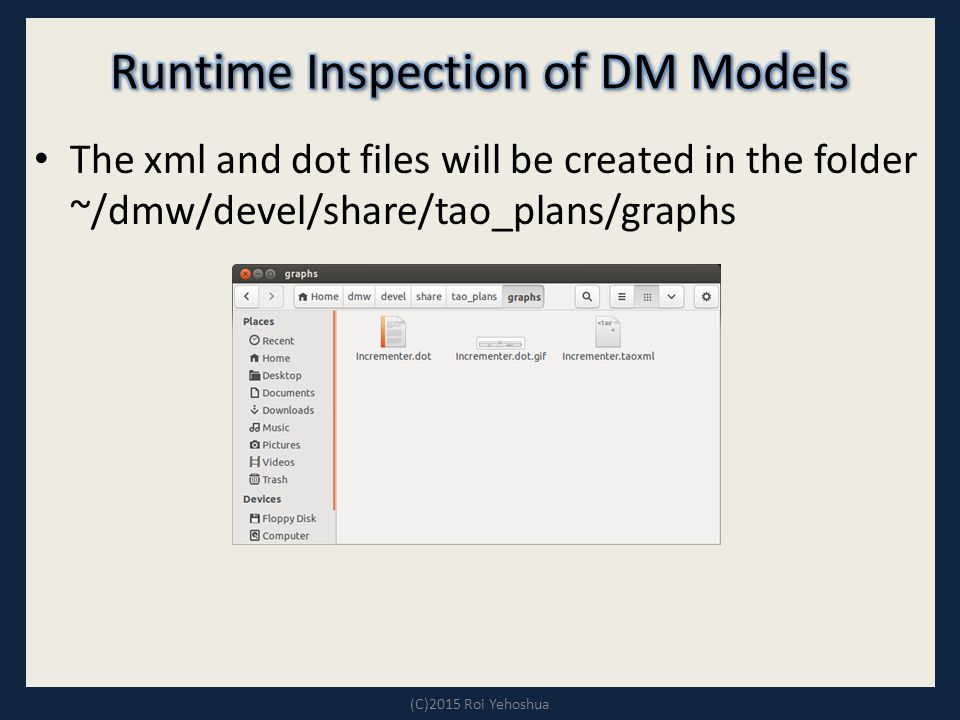Click the devel breadcrumb
This screenshot has height=720, width=960.
click(393, 296)
